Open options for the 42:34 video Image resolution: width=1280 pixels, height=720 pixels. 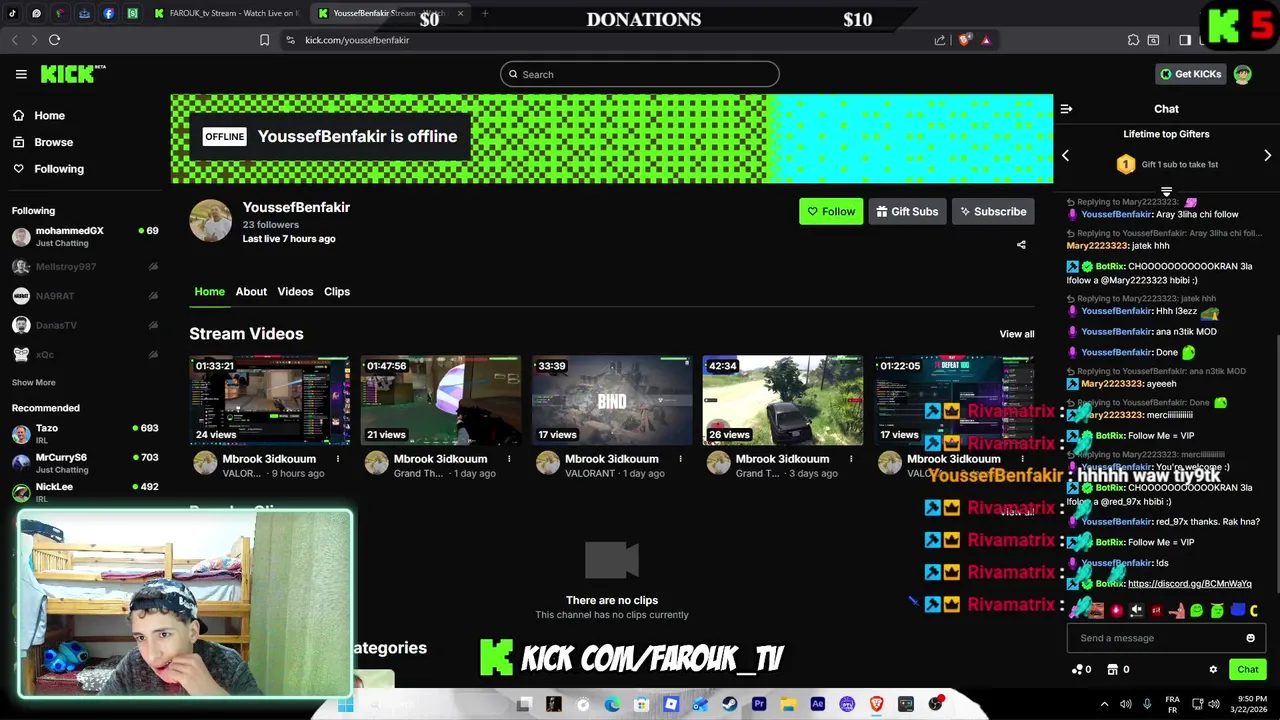pyautogui.click(x=851, y=459)
